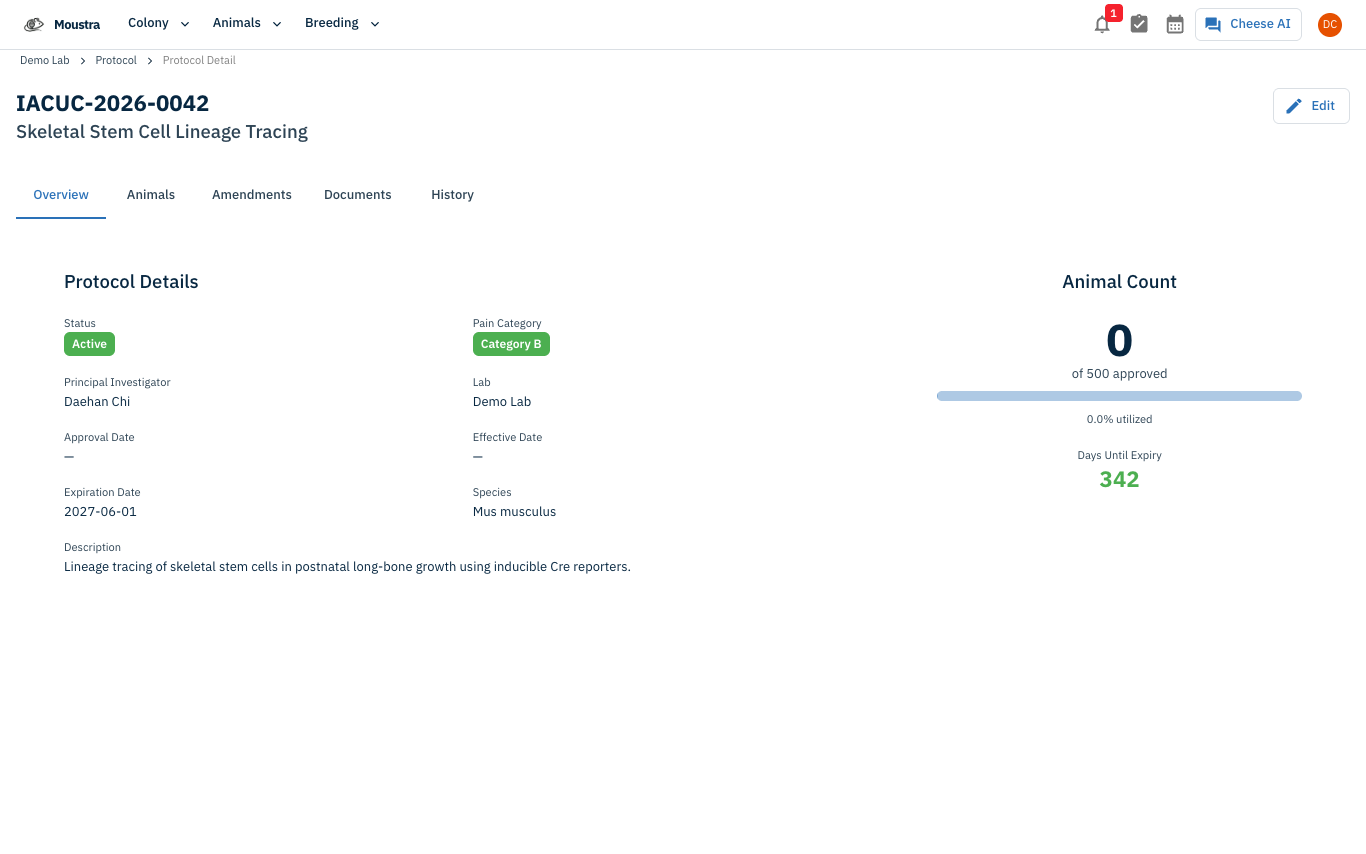Go to Demo Lab breadcrumb
Screen dimensions: 1366x854
click(45, 61)
